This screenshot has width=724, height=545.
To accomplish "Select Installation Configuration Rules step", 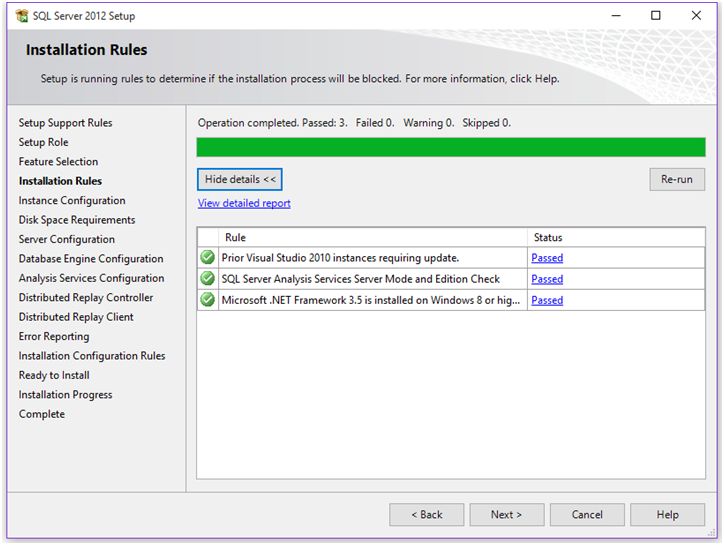I will point(92,356).
